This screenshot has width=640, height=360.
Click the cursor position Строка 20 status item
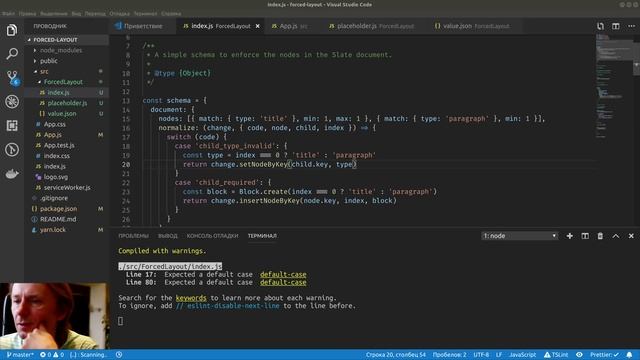coord(396,355)
